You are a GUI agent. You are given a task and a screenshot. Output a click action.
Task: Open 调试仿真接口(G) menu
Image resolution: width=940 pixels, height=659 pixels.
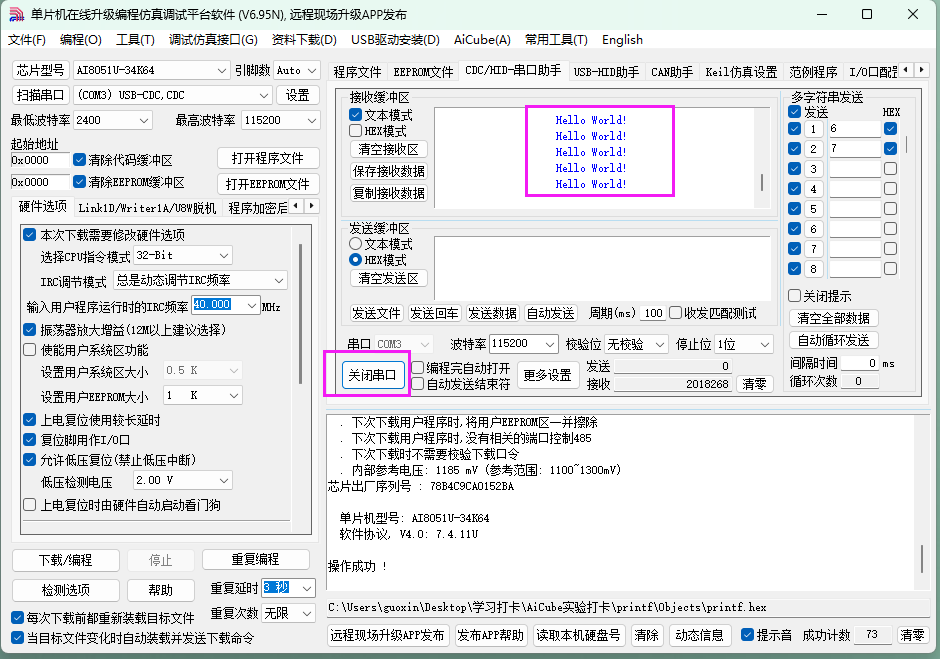[x=213, y=40]
